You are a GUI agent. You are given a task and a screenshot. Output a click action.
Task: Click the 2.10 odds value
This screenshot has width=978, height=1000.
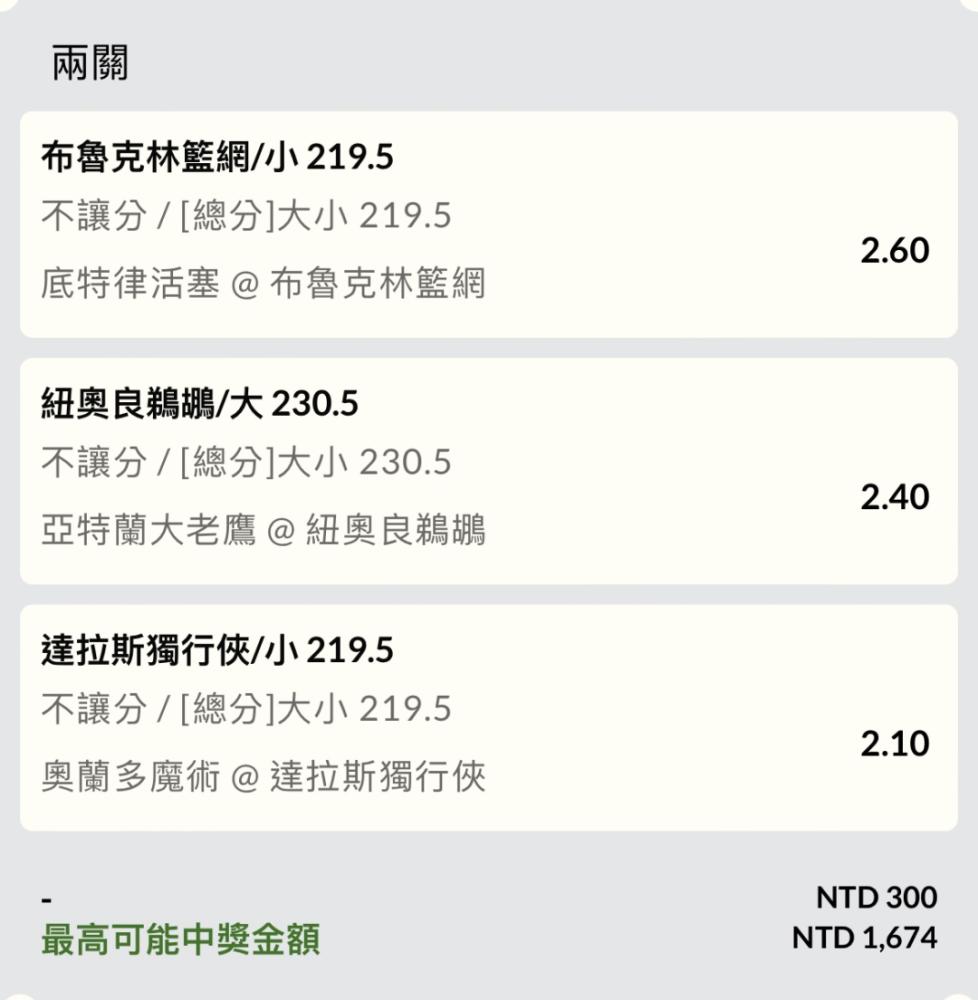(x=894, y=744)
